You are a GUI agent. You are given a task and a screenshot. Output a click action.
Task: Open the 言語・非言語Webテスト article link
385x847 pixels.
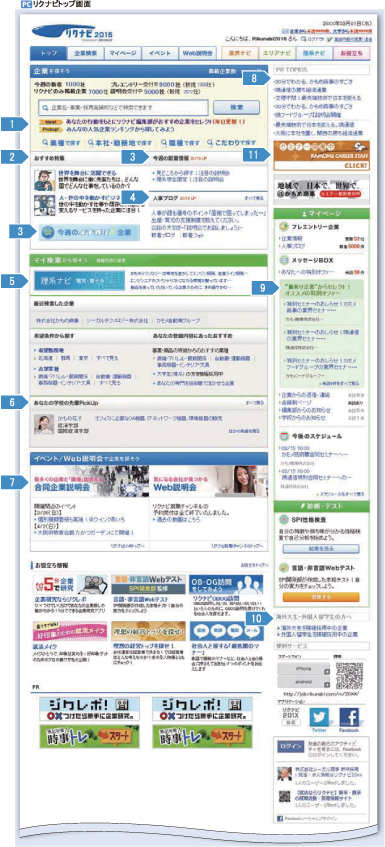click(x=139, y=599)
